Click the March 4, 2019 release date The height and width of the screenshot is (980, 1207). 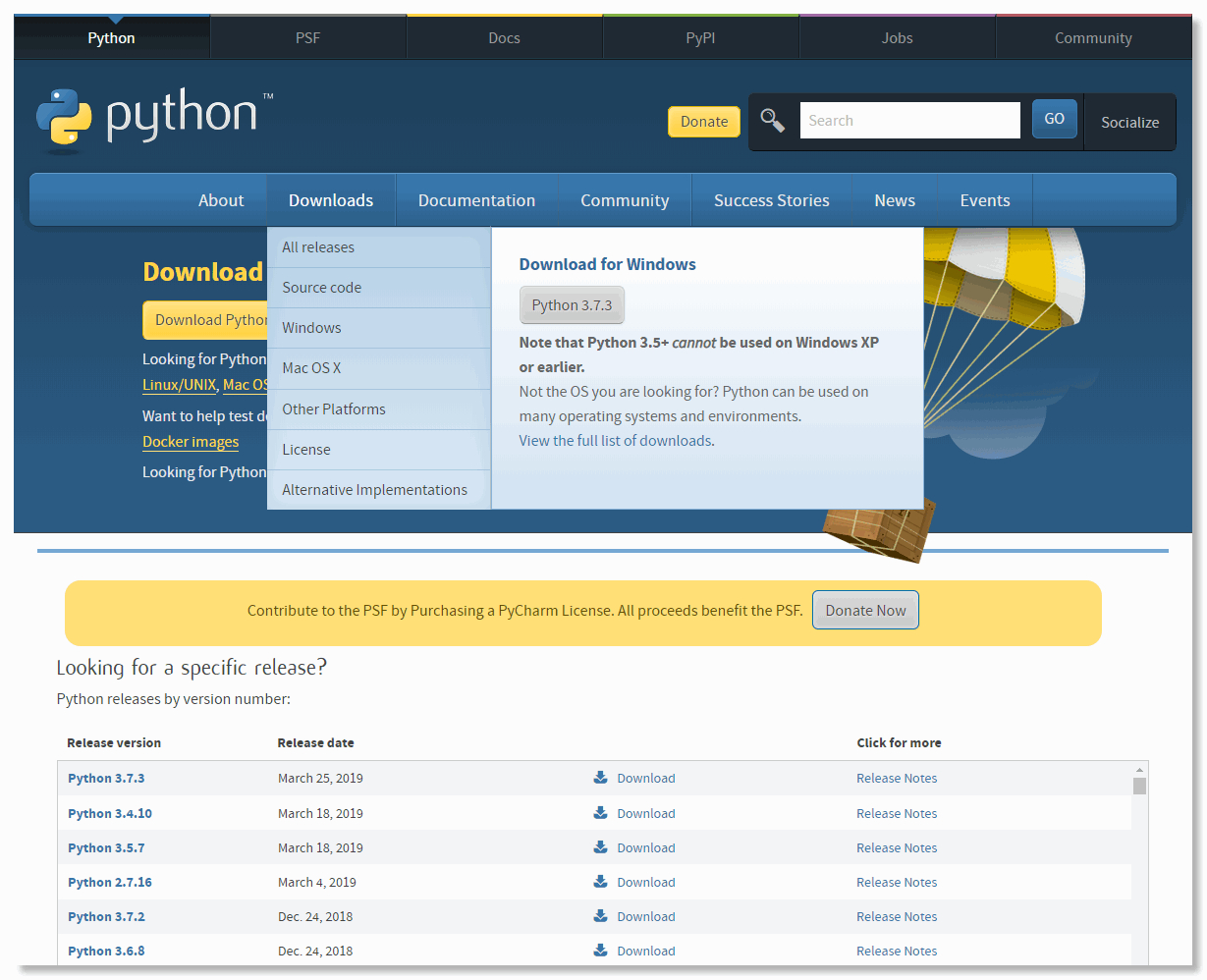(317, 882)
